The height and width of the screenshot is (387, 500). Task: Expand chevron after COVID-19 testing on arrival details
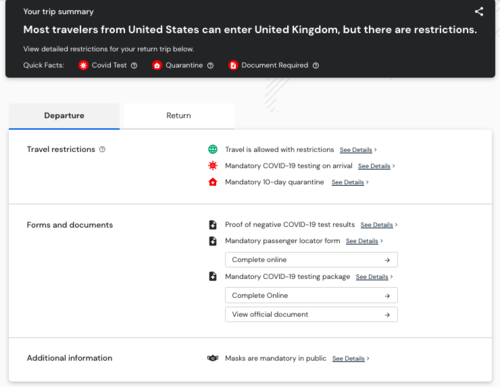click(x=394, y=166)
